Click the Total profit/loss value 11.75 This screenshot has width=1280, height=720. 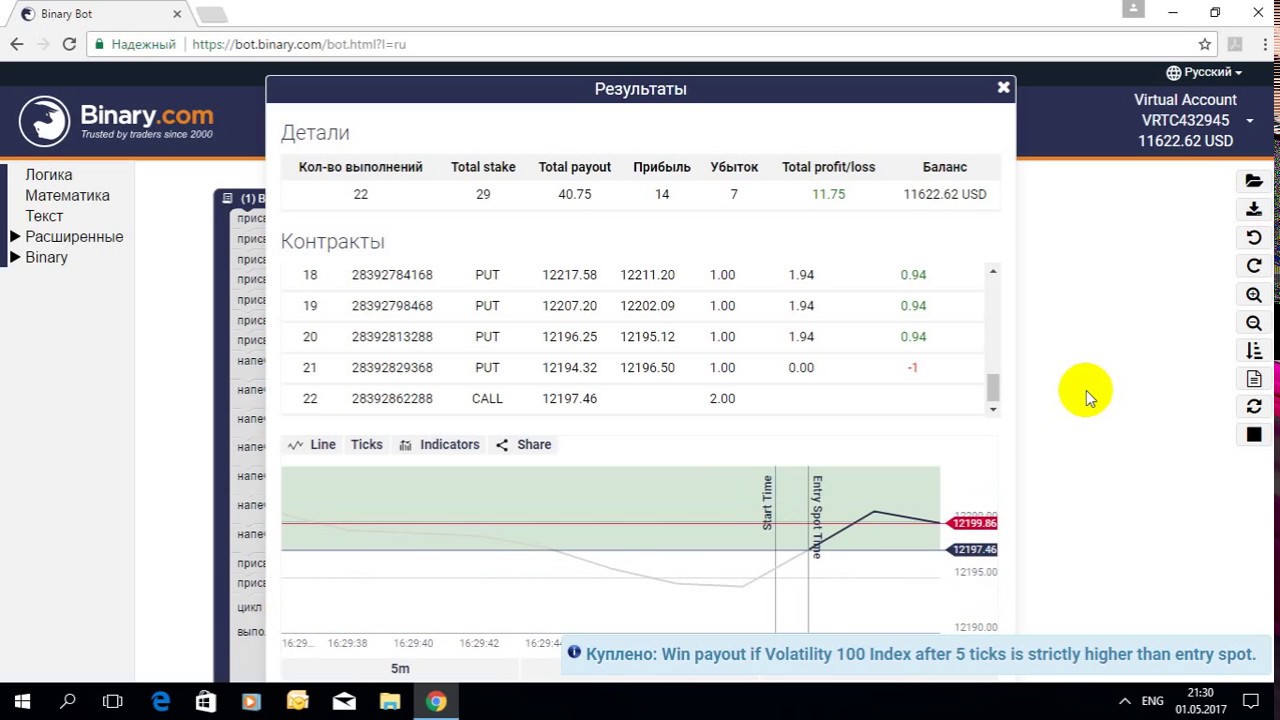pos(828,195)
